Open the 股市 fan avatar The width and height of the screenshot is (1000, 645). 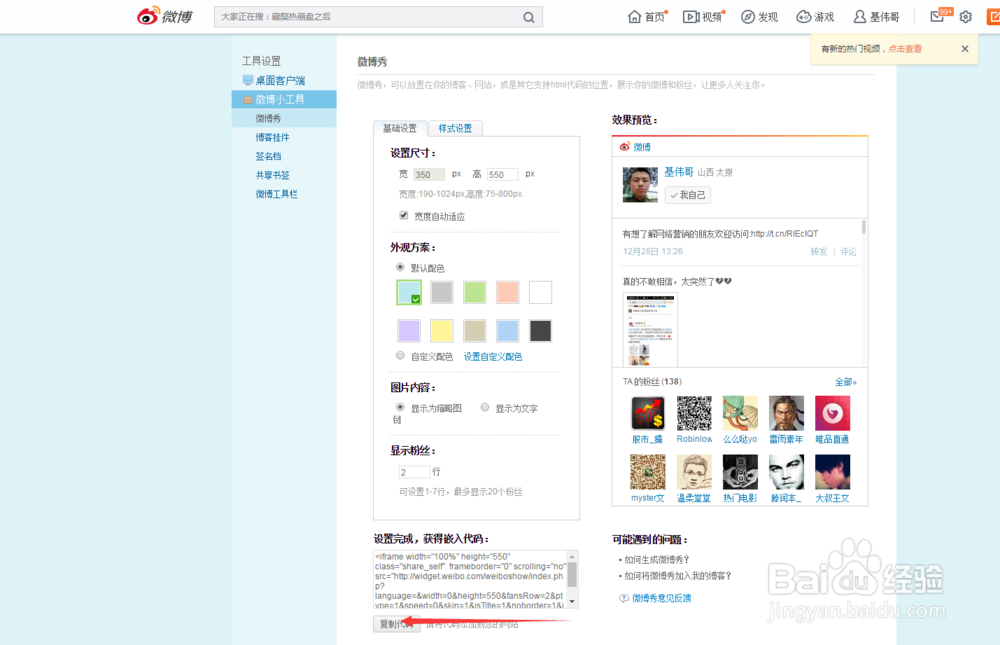[647, 413]
